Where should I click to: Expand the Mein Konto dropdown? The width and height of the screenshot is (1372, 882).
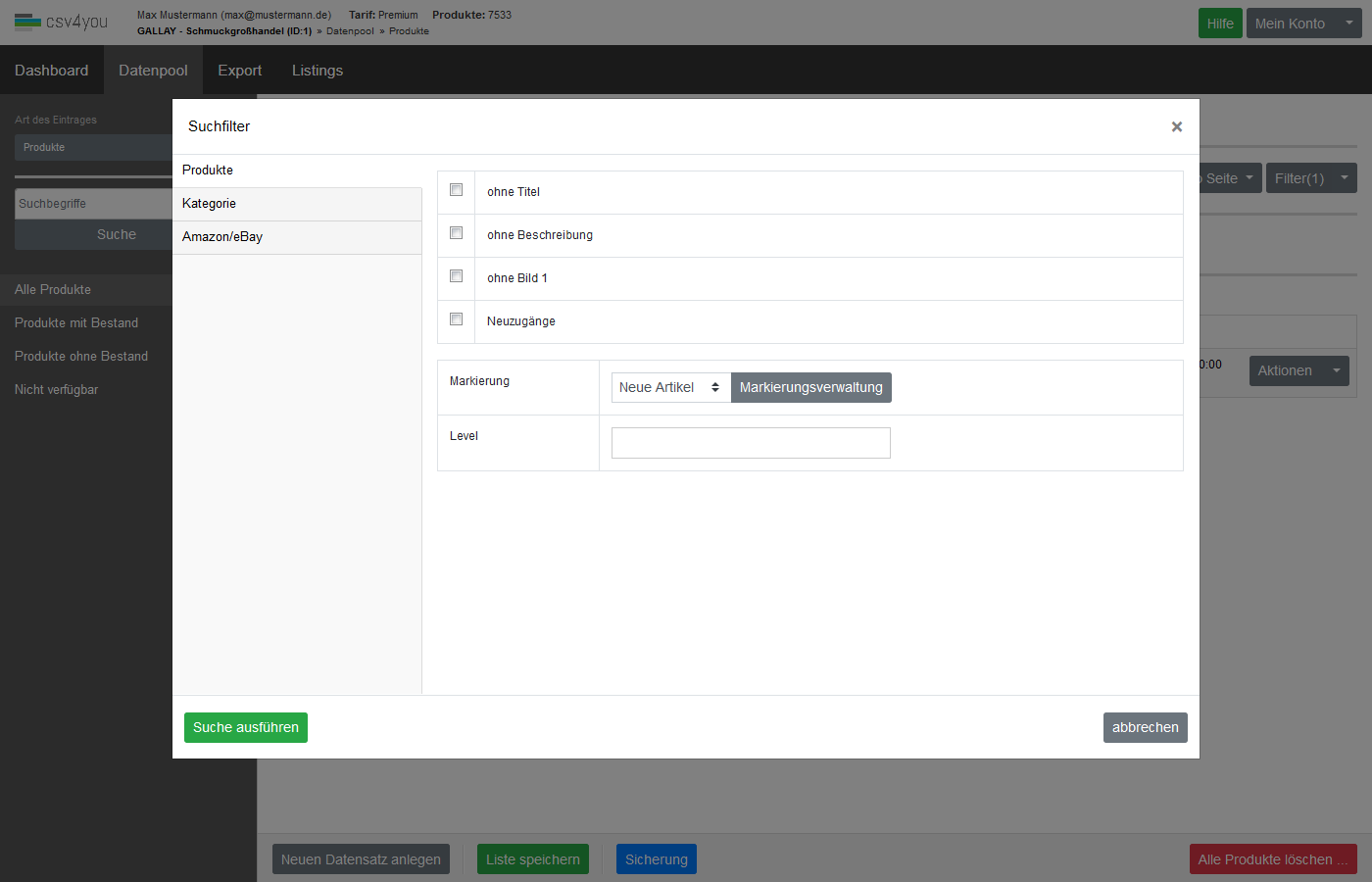pos(1348,24)
